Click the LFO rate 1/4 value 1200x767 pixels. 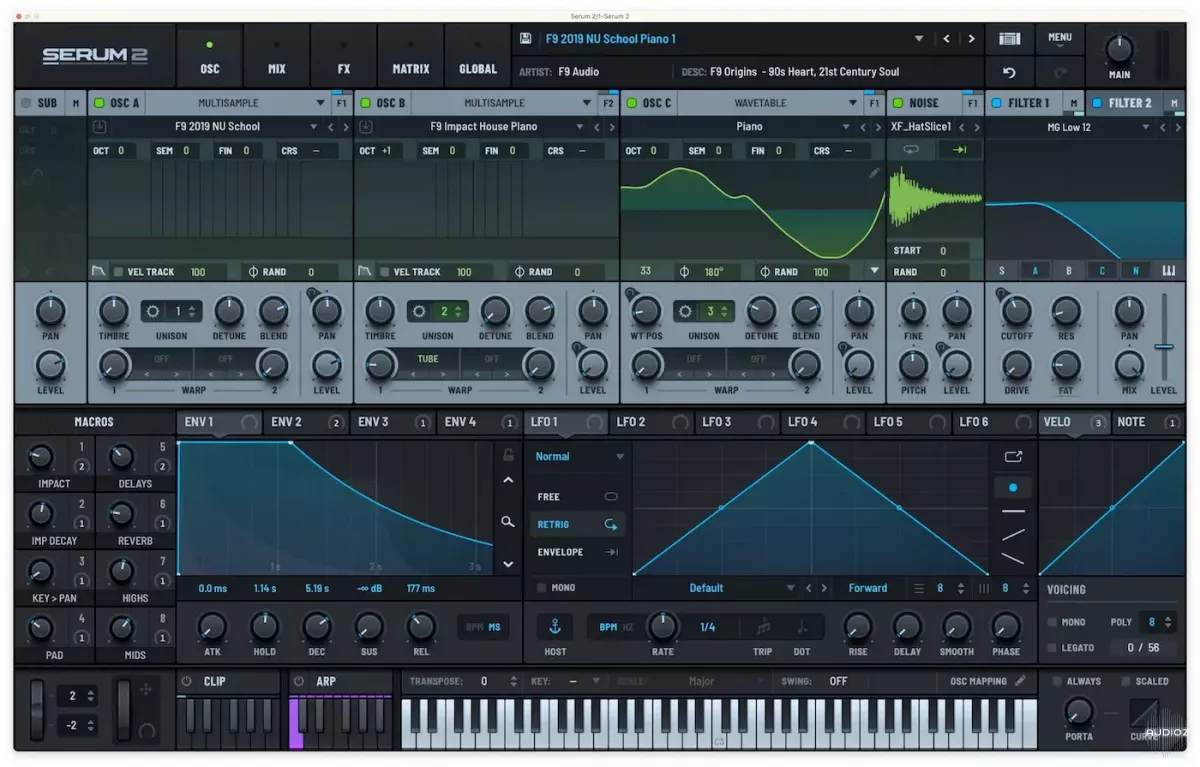707,627
